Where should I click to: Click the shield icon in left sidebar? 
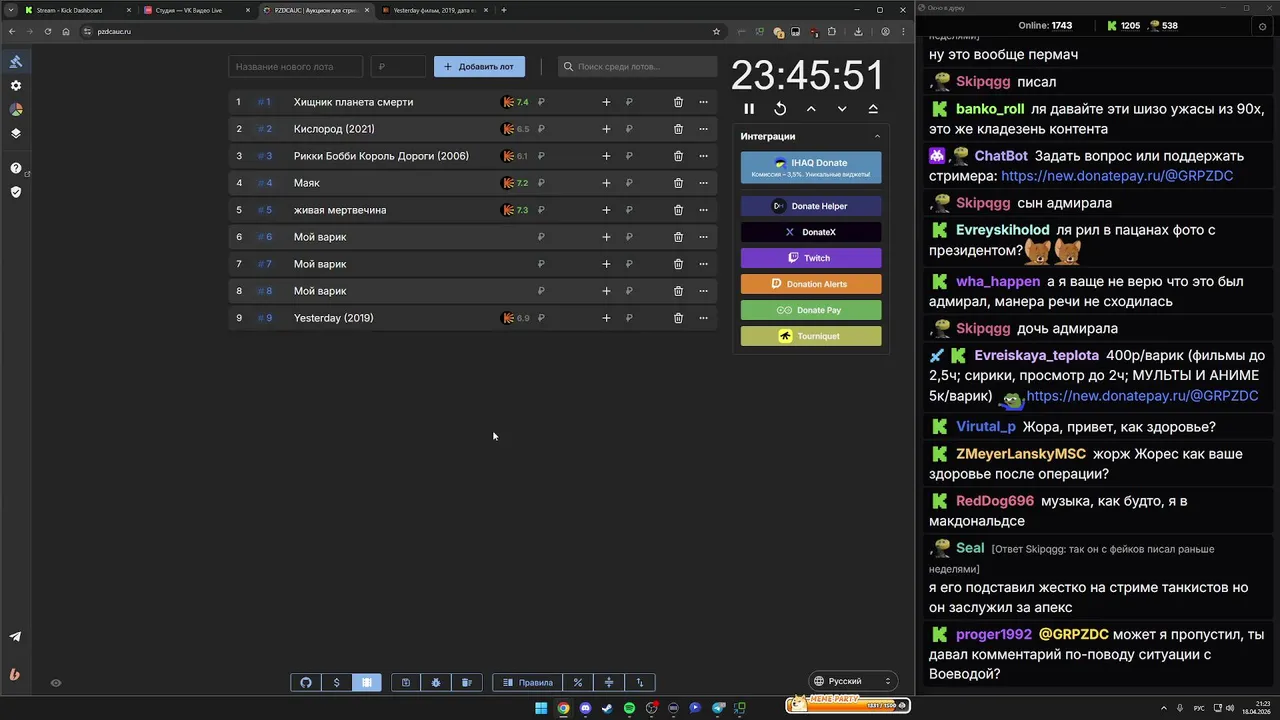16,192
